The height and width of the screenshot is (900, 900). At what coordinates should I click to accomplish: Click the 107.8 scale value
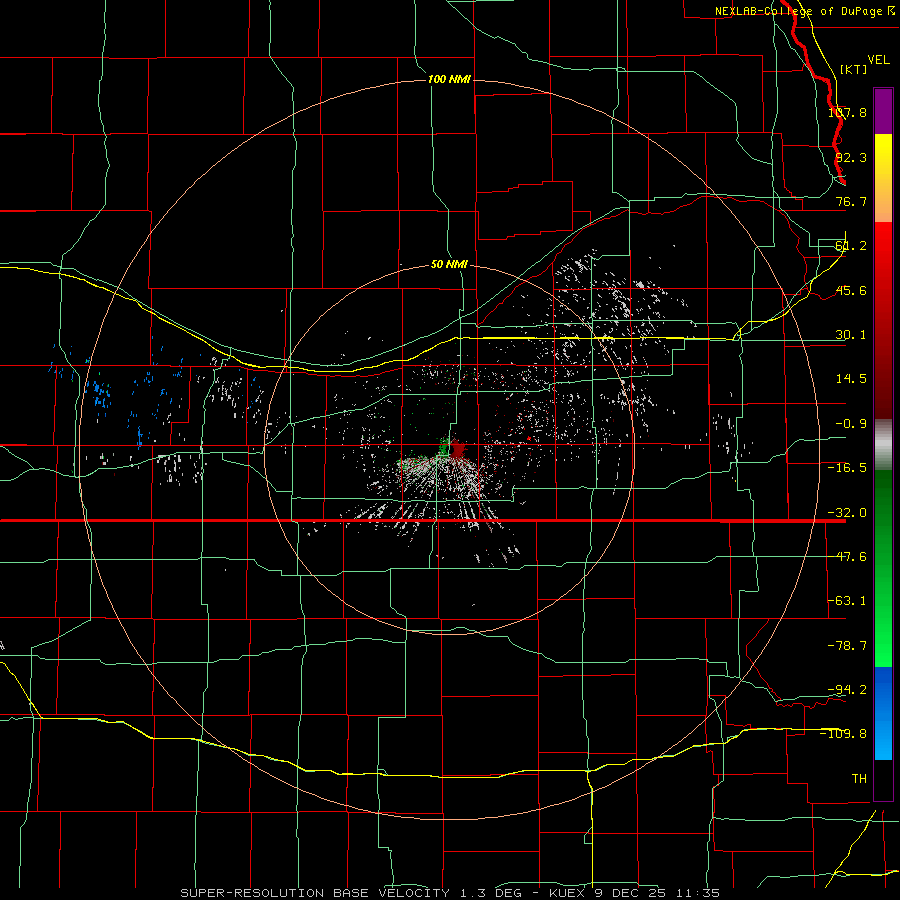click(x=847, y=112)
